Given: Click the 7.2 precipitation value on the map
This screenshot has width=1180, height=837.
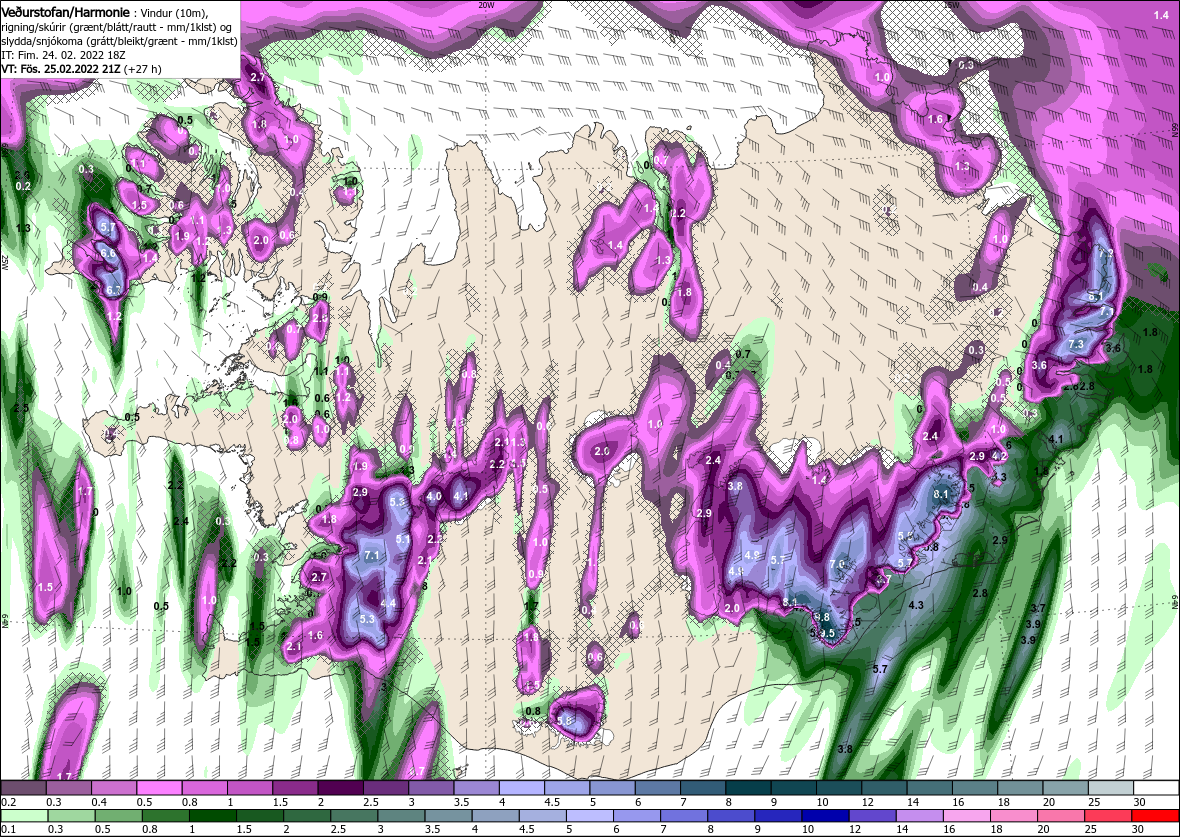Looking at the screenshot, I should tap(1105, 254).
